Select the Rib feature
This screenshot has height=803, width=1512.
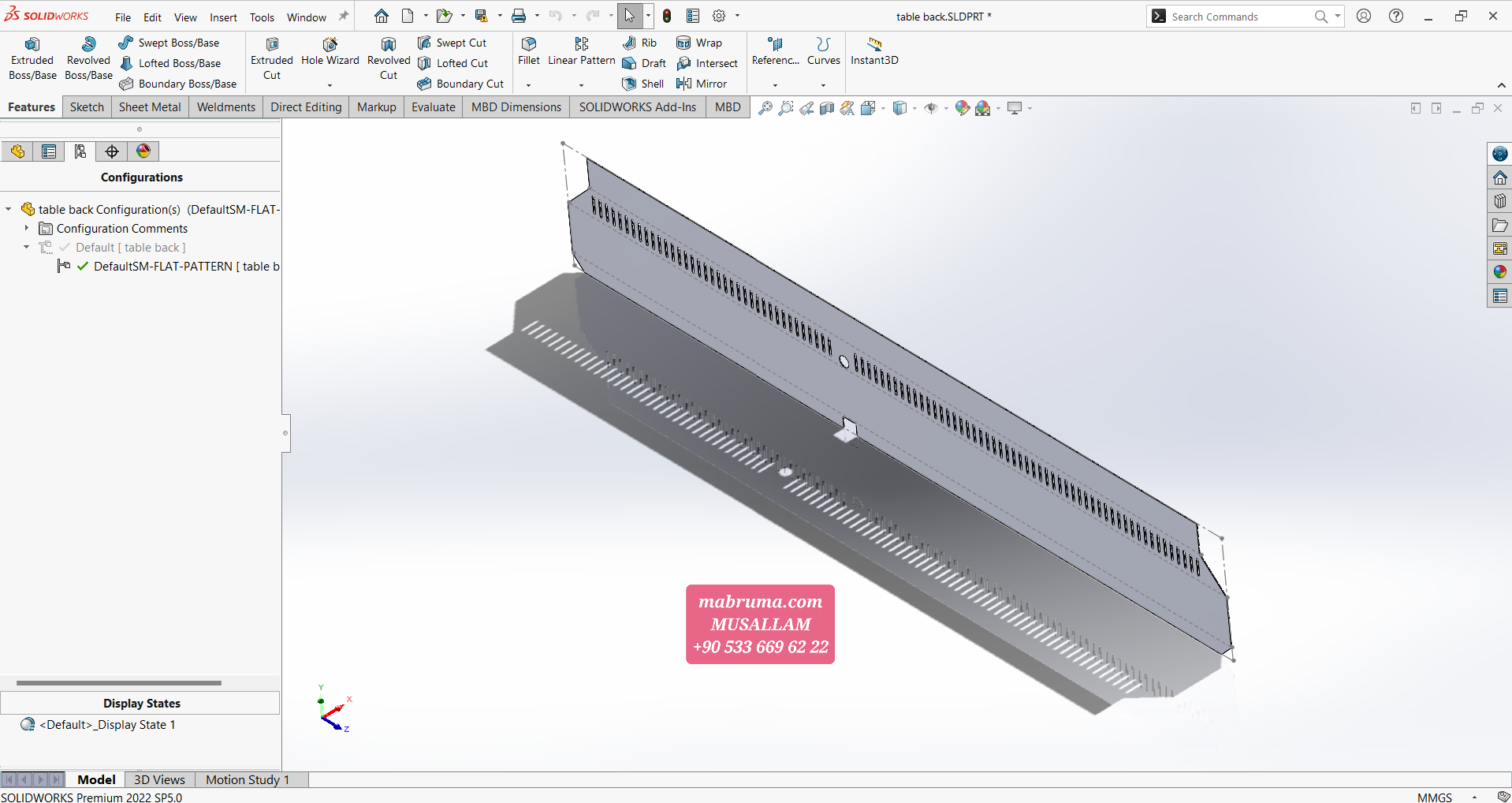639,43
